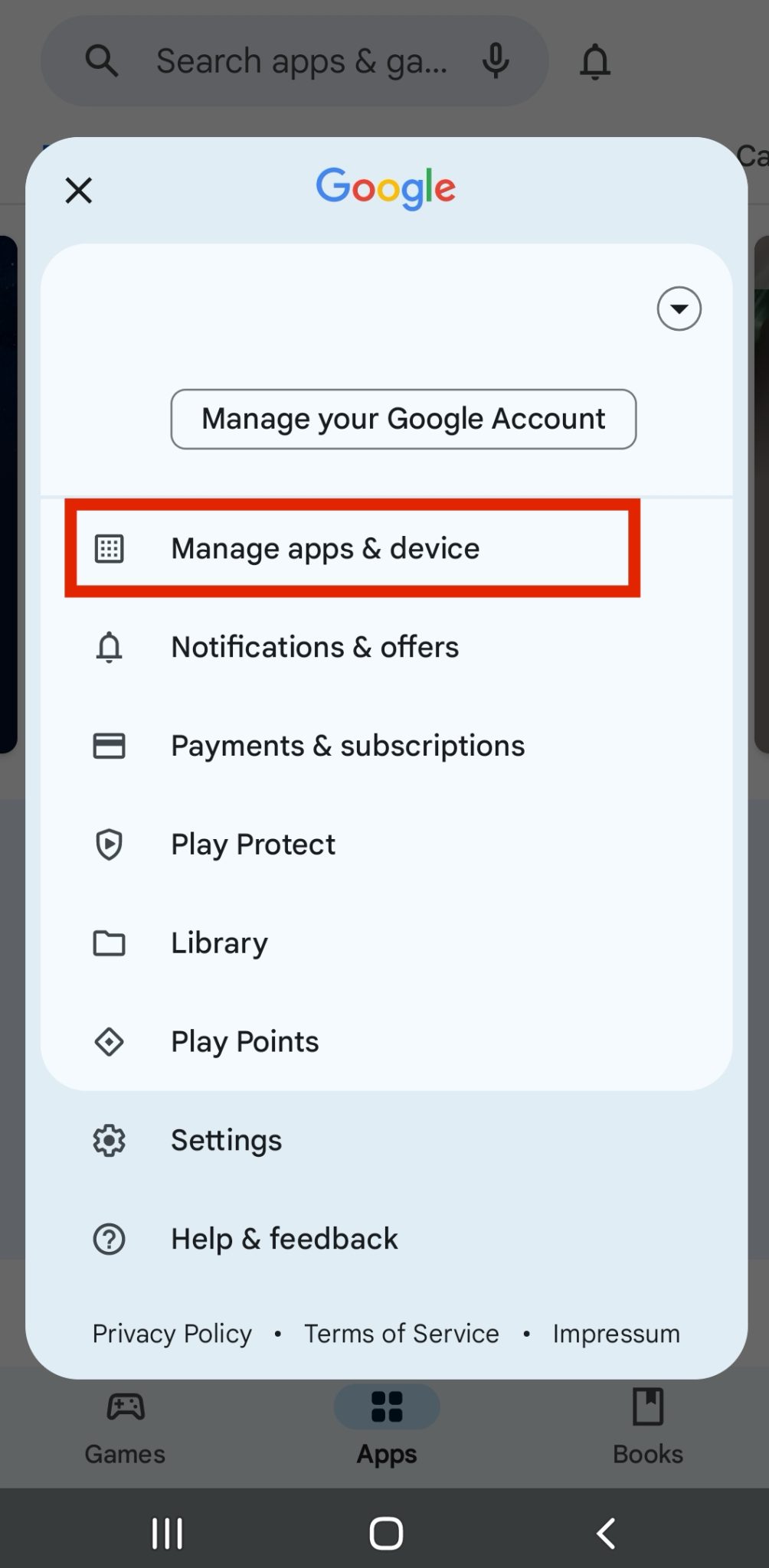The width and height of the screenshot is (769, 1568).
Task: Tap the Android back button
Action: (x=606, y=1534)
